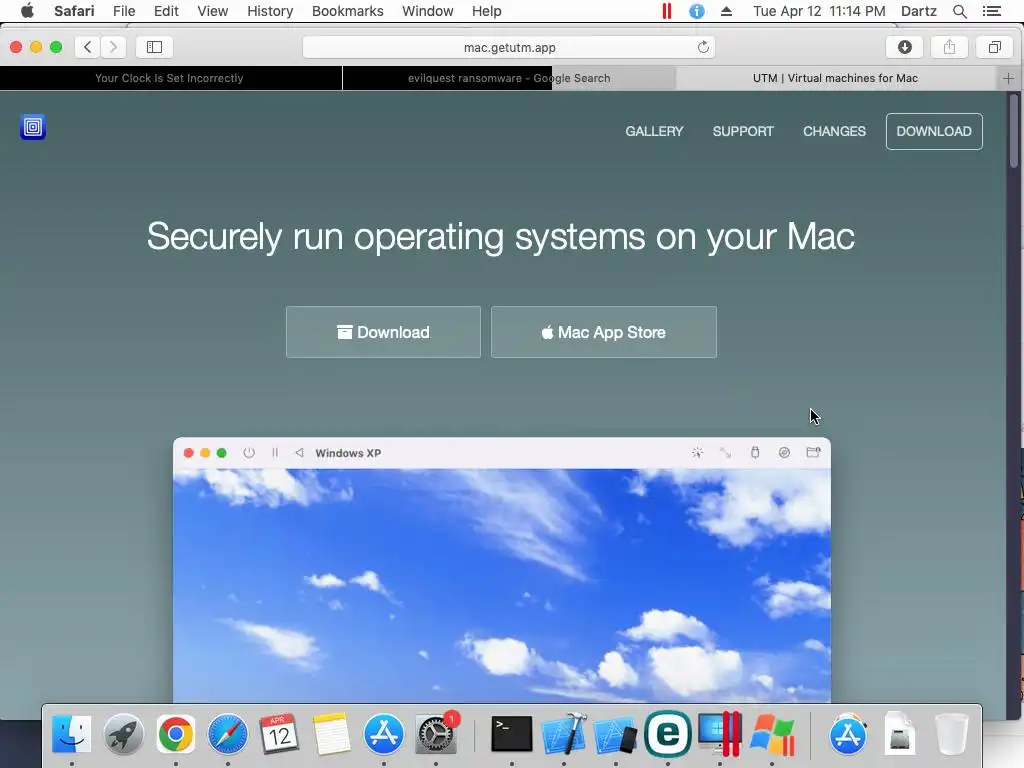Viewport: 1024px width, 768px height.
Task: Click the resize arrows icon in Windows XP toolbar
Action: [726, 453]
